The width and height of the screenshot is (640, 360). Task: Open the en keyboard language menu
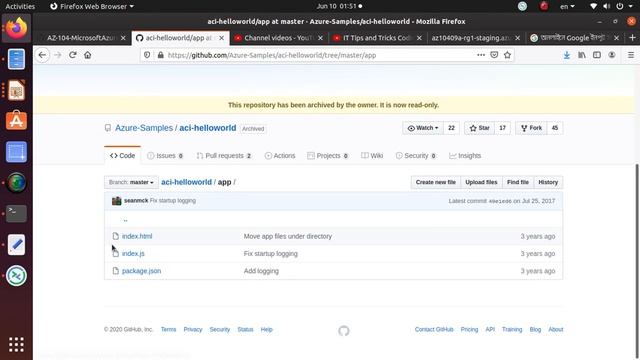pos(567,6)
